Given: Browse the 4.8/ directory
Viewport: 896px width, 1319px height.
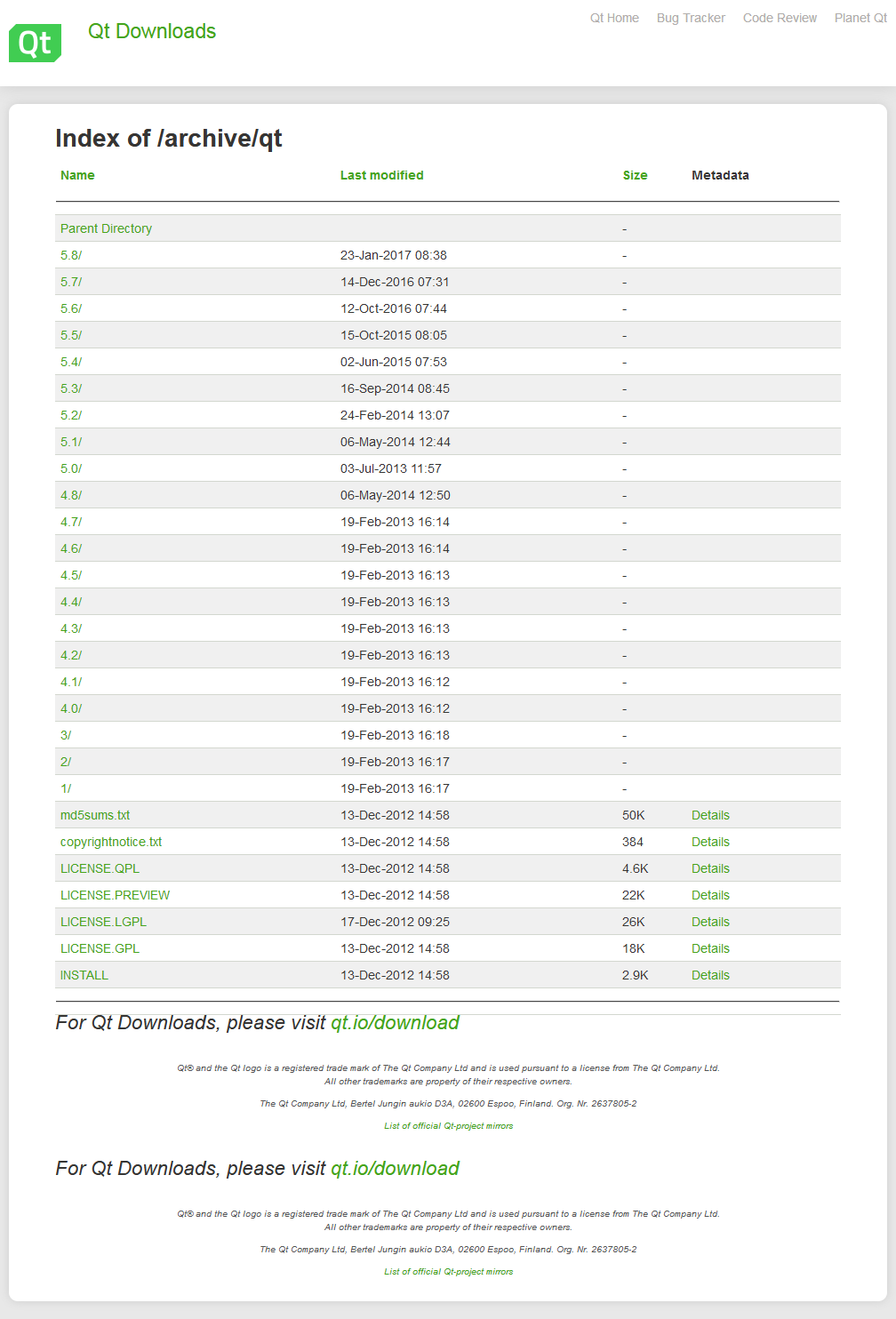Looking at the screenshot, I should (71, 495).
